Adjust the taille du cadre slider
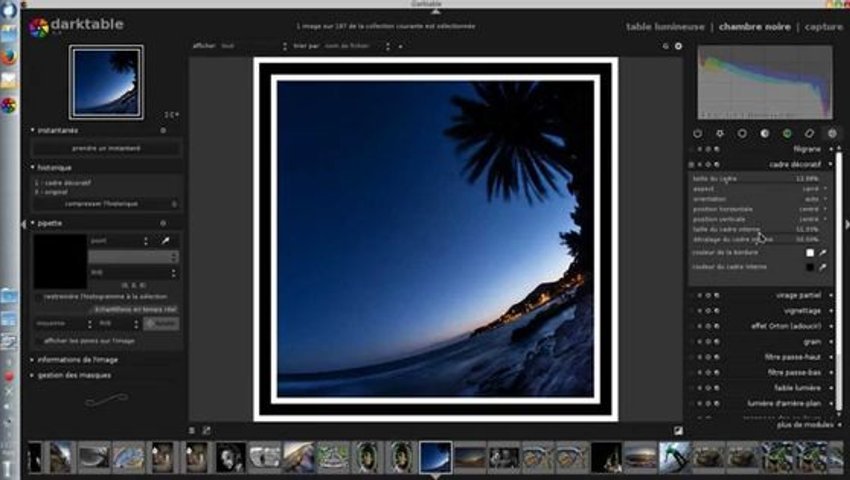This screenshot has height=480, width=850. (x=756, y=179)
